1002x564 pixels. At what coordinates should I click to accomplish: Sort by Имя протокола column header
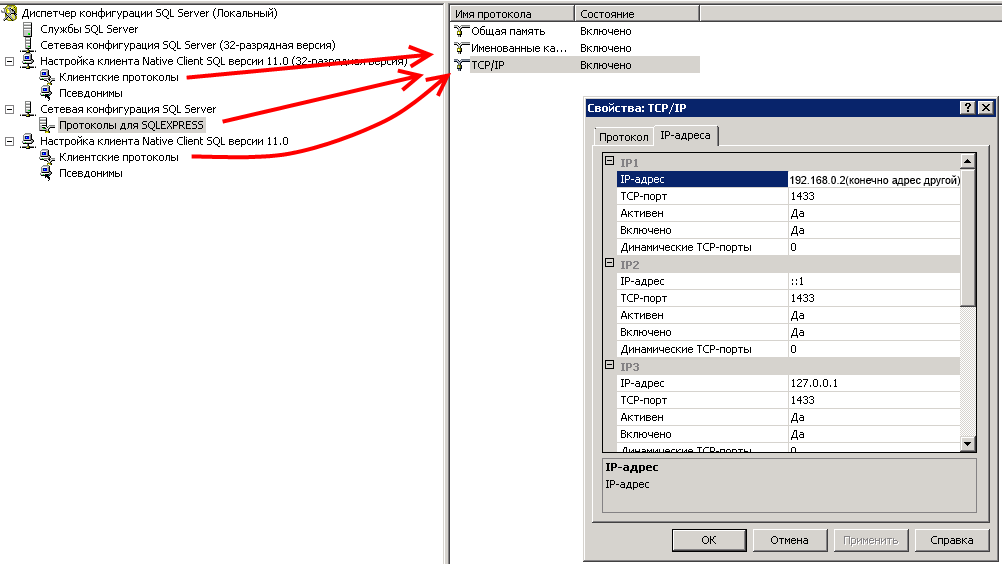[512, 13]
